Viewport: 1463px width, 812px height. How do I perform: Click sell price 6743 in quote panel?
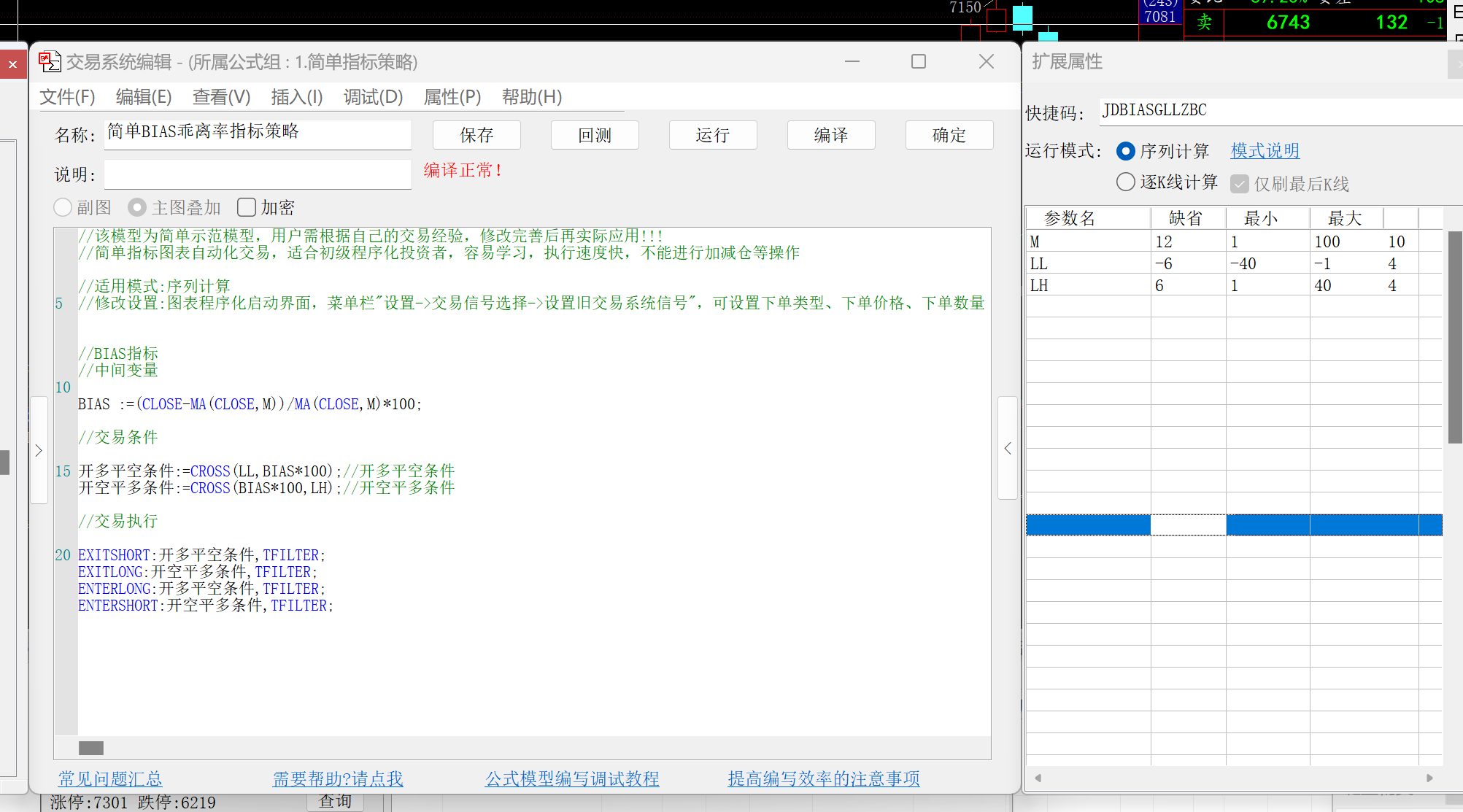[1288, 23]
